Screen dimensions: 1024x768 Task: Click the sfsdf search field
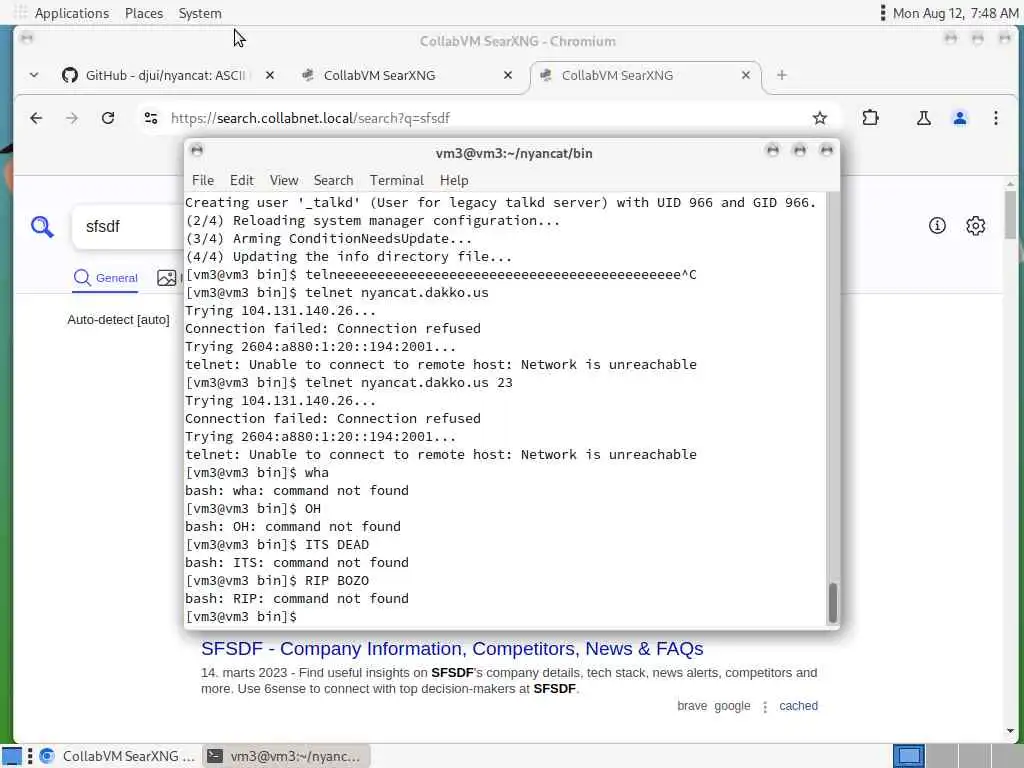tap(127, 227)
